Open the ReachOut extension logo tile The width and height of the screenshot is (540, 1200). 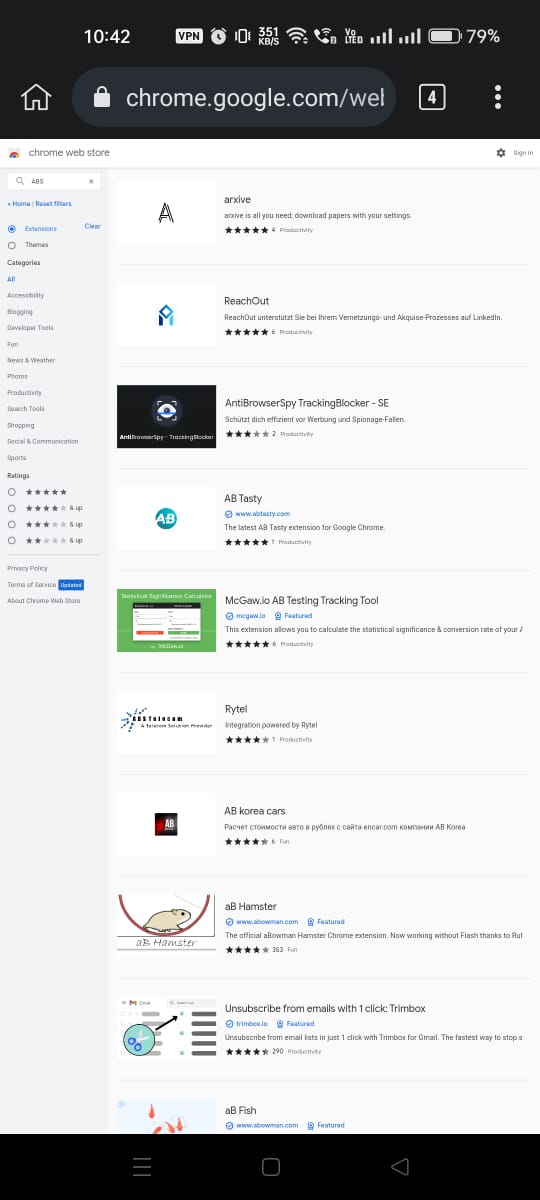[166, 315]
